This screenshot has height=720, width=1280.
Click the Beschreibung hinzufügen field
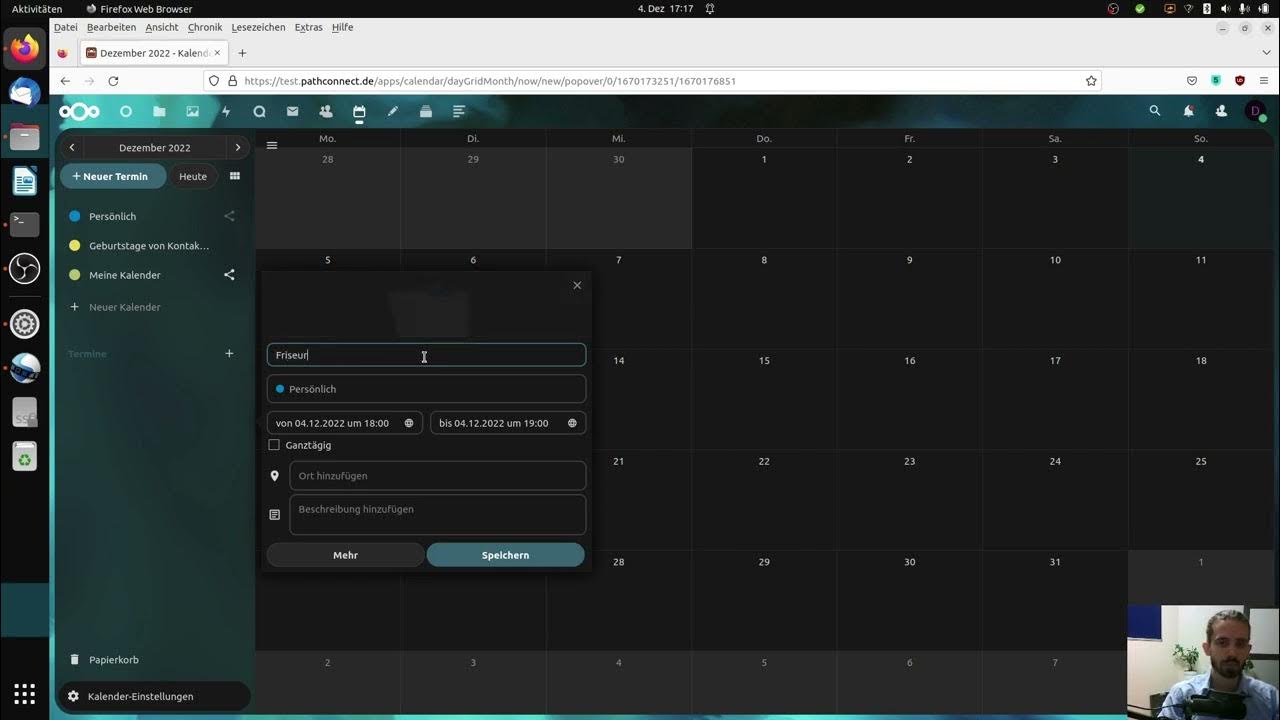(x=438, y=515)
